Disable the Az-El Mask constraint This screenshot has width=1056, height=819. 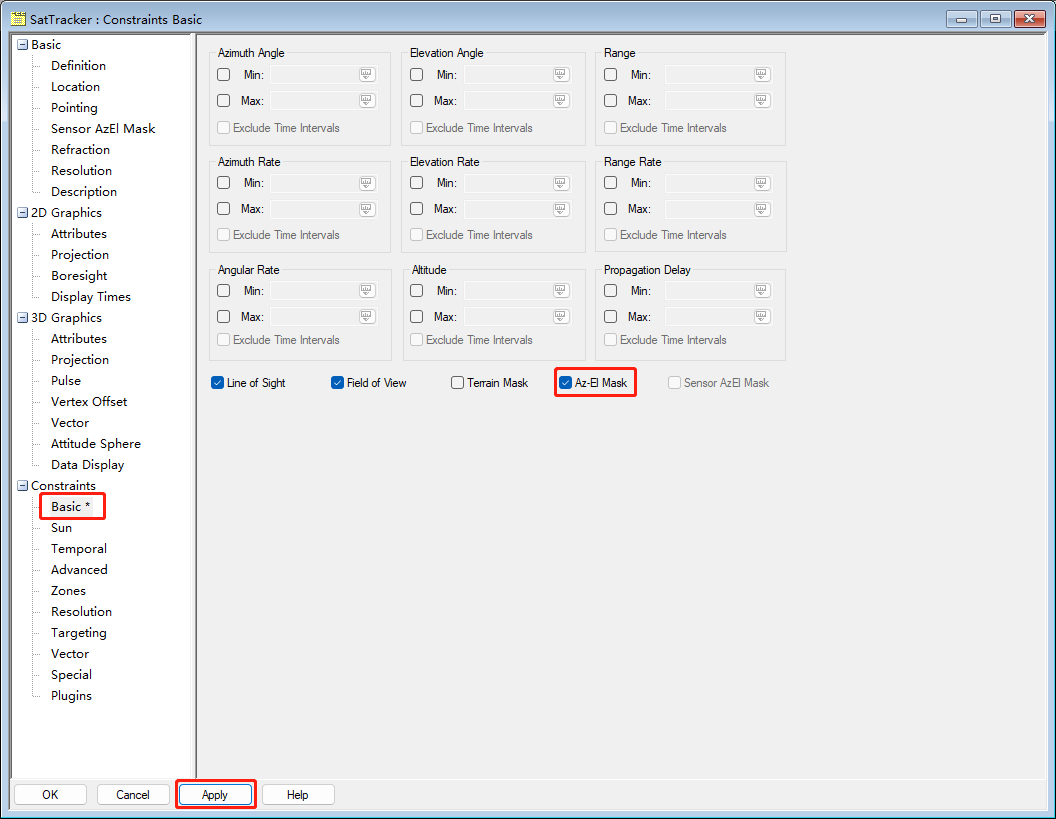(x=566, y=383)
